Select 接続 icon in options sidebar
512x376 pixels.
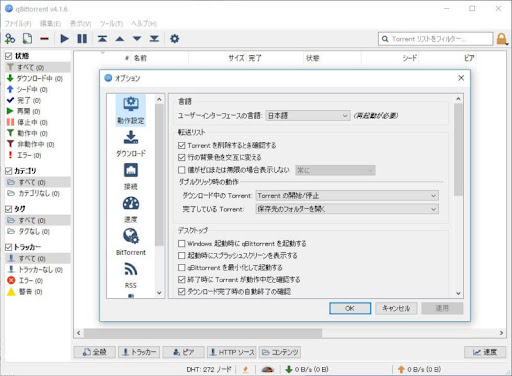pyautogui.click(x=131, y=177)
